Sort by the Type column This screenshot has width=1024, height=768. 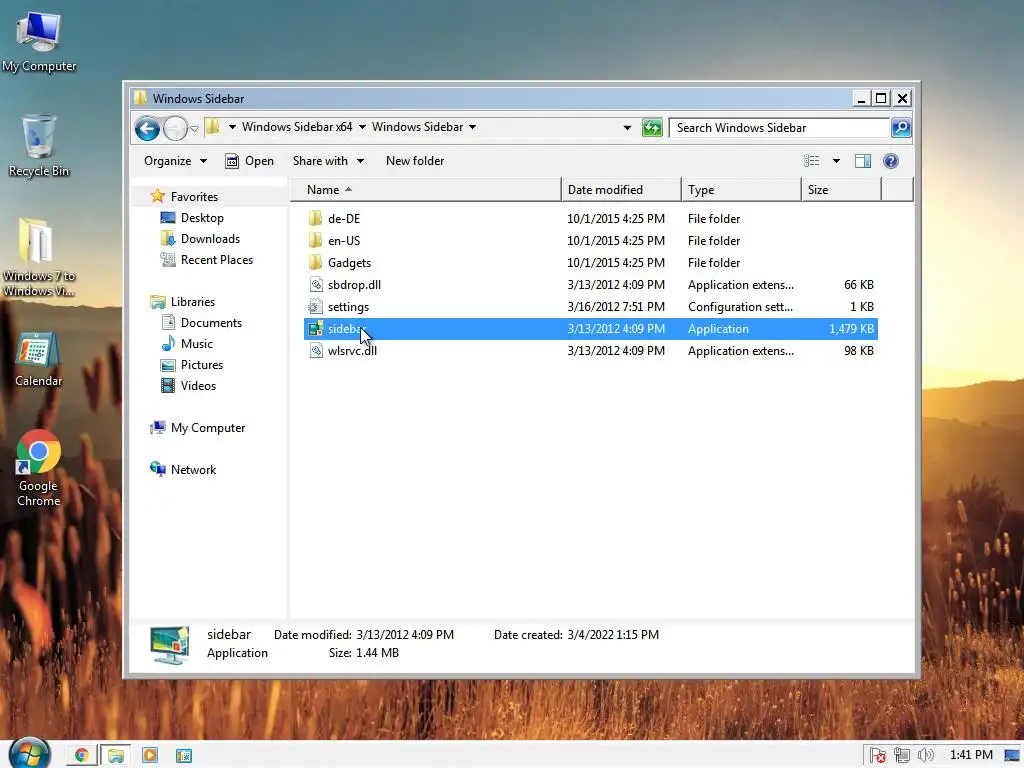(741, 189)
